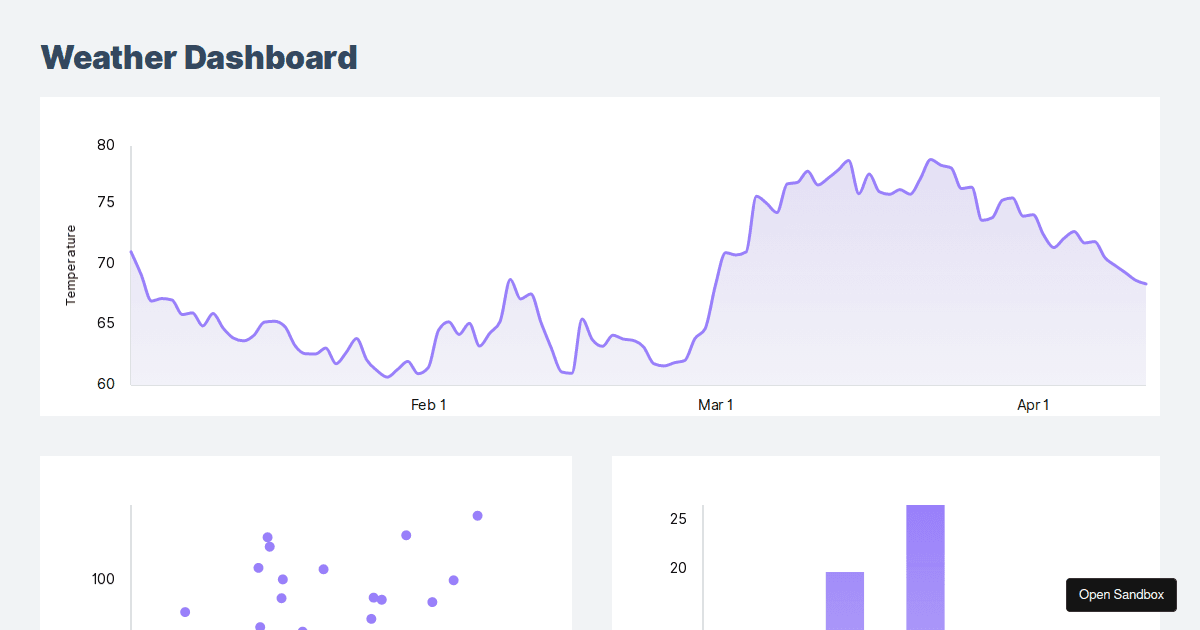1200x630 pixels.
Task: Click the 75 tick on temperature axis
Action: [106, 203]
